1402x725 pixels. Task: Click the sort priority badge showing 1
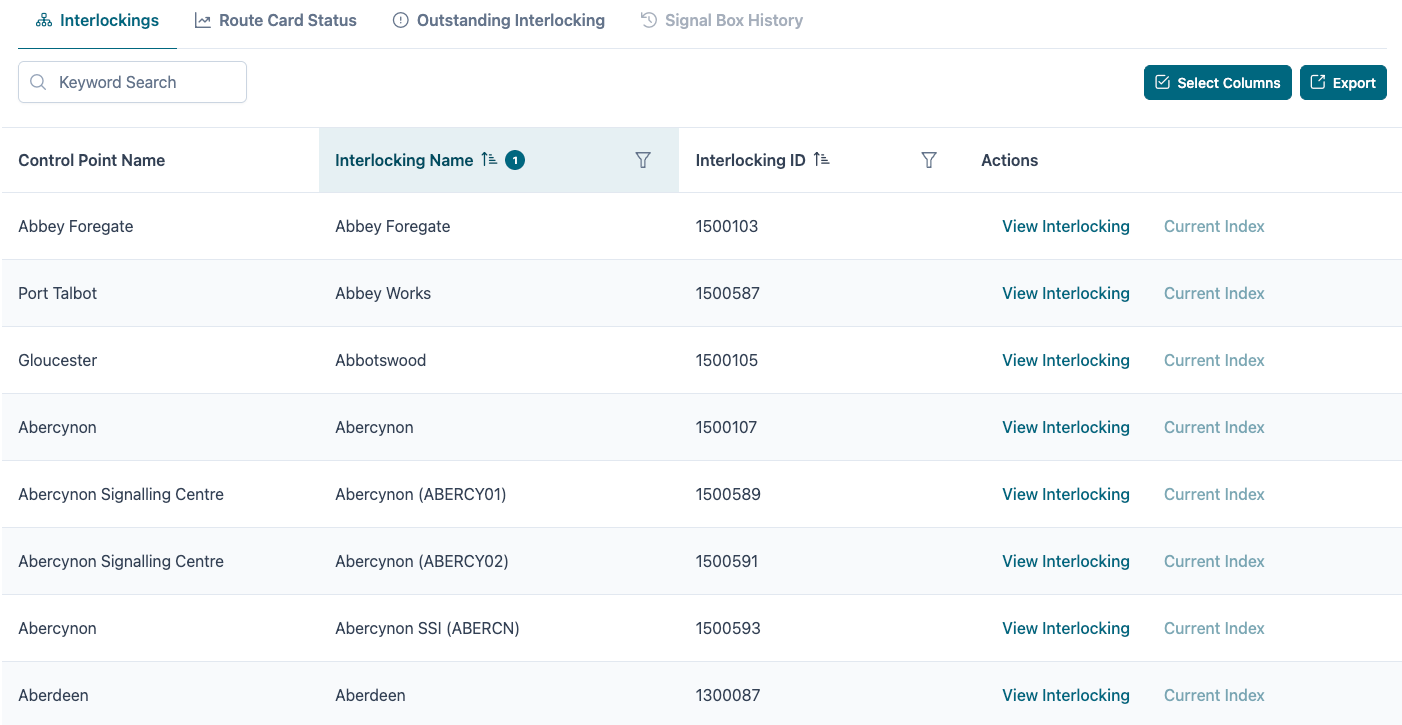click(x=515, y=159)
